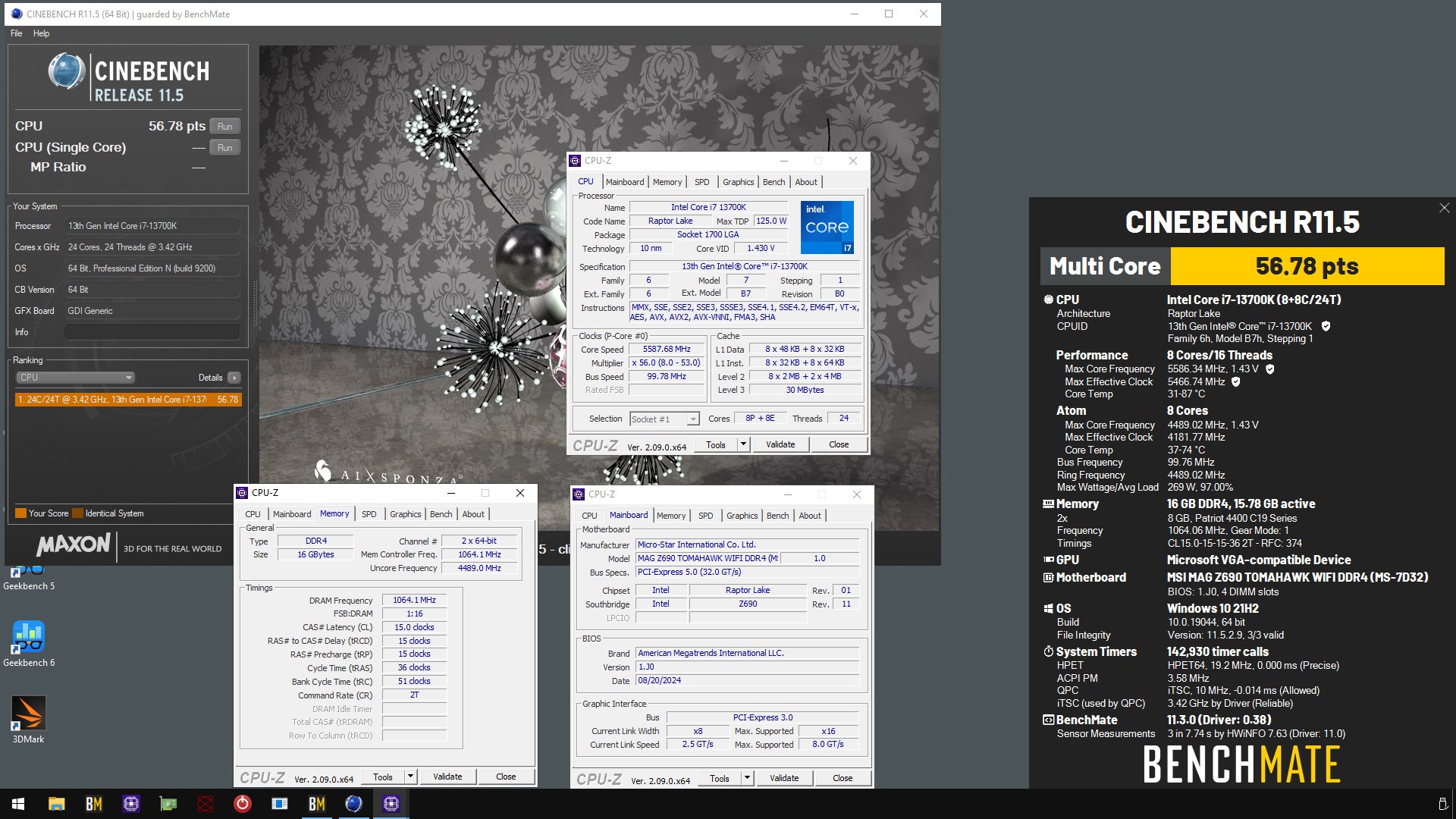This screenshot has height=819, width=1456.
Task: Open red crossed-square taskbar icon
Action: 205,804
